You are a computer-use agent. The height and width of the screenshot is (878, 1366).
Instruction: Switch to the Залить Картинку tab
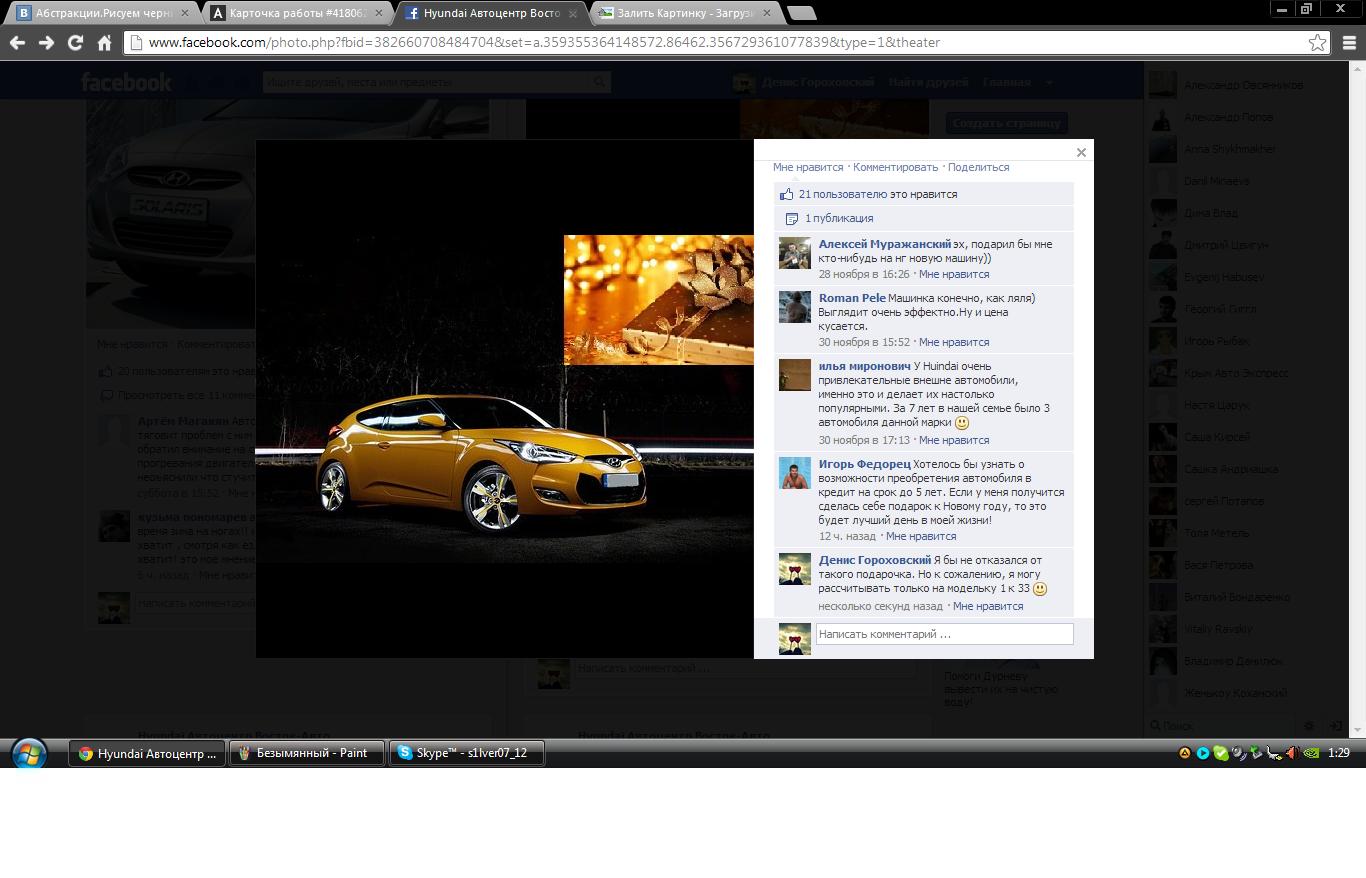(x=684, y=13)
